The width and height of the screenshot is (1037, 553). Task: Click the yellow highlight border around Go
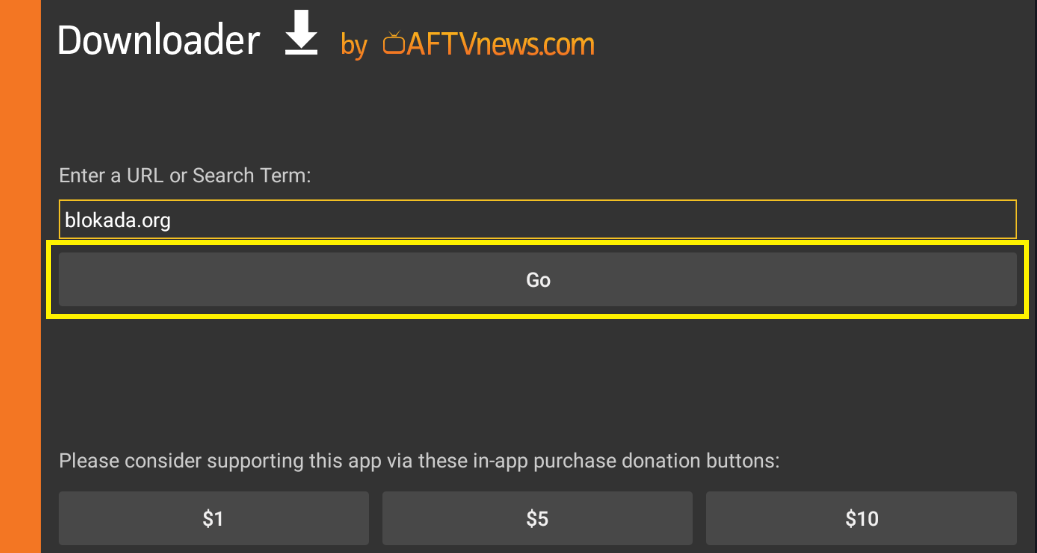[x=538, y=244]
